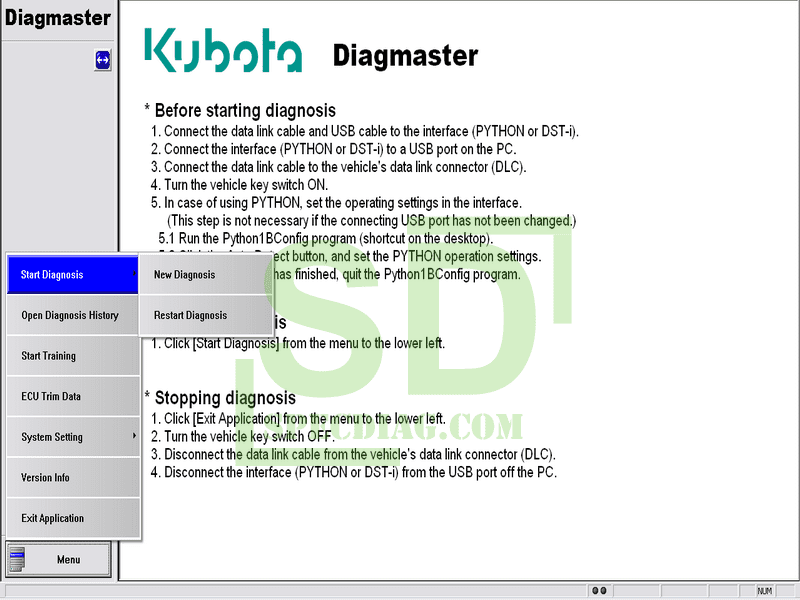Viewport: 800px width, 600px height.
Task: Click the Menu button at bottom left
Action: (58, 559)
